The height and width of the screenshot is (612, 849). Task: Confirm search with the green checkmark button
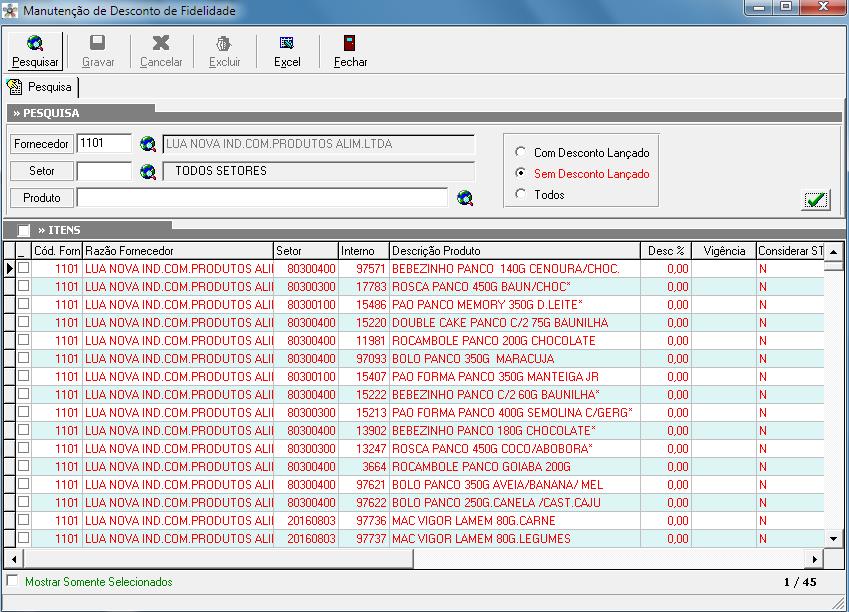tap(815, 200)
